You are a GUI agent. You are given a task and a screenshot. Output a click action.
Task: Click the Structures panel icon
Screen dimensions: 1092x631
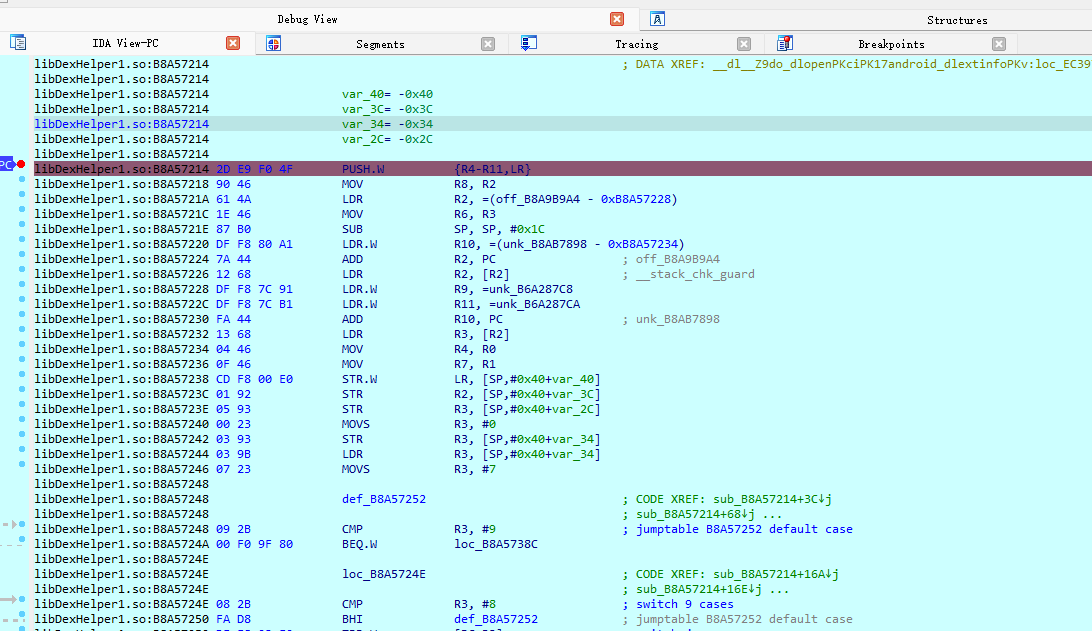[x=657, y=19]
